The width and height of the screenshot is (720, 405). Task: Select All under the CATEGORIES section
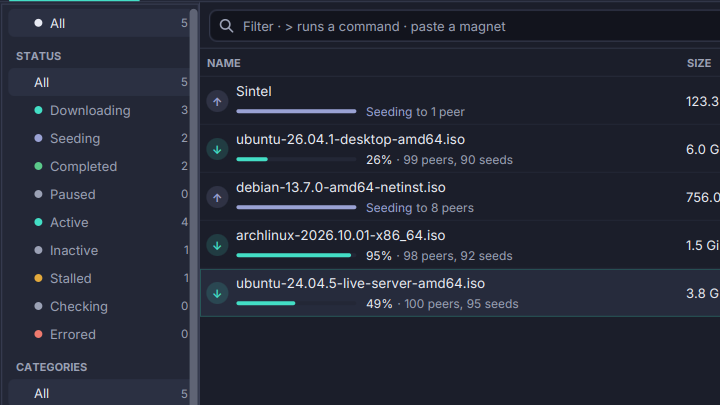(99, 393)
